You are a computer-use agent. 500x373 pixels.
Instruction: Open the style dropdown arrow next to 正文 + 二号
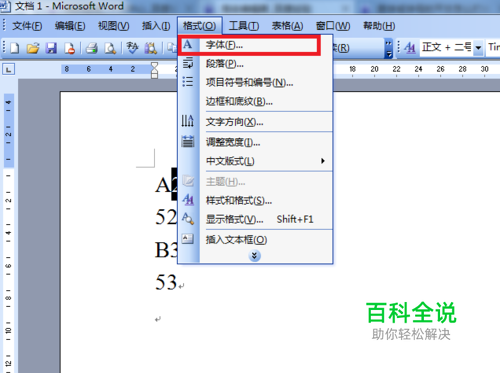pos(478,48)
